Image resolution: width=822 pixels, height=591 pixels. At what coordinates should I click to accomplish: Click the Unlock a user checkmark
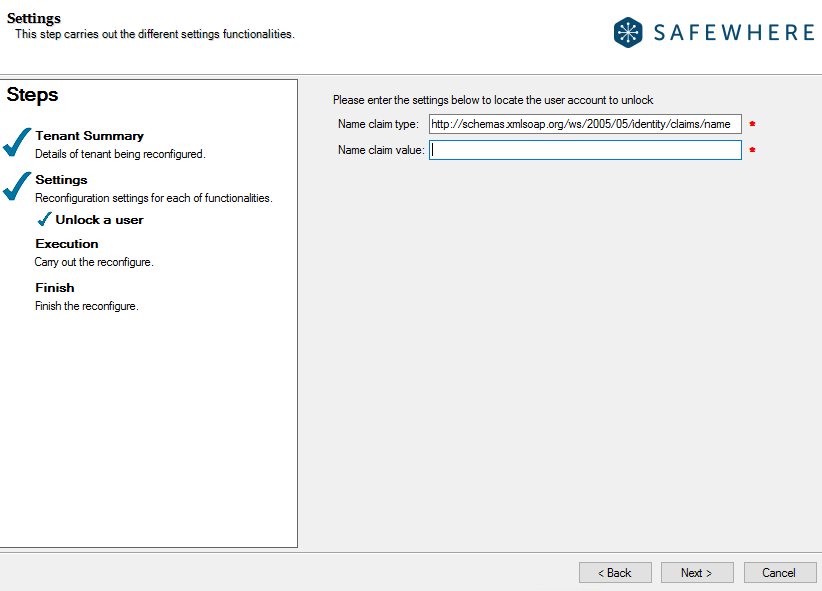tap(45, 219)
